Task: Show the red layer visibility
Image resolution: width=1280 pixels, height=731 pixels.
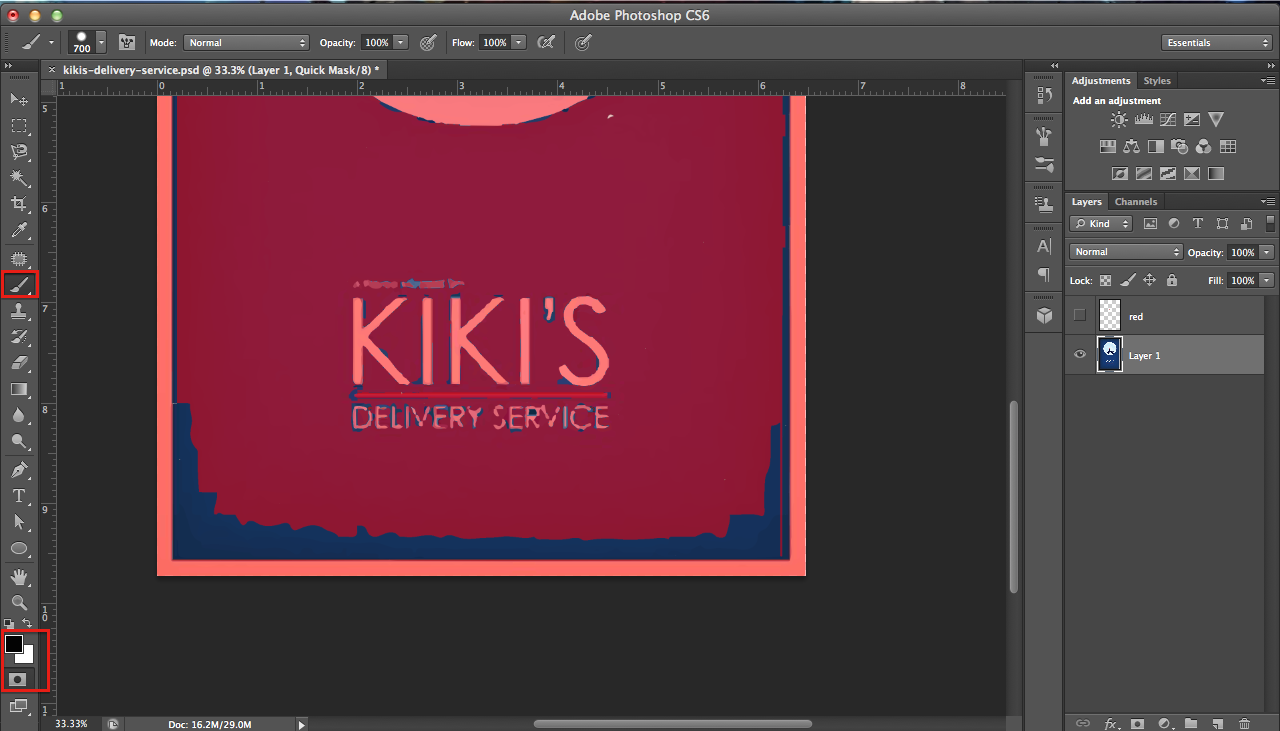Action: (1079, 316)
